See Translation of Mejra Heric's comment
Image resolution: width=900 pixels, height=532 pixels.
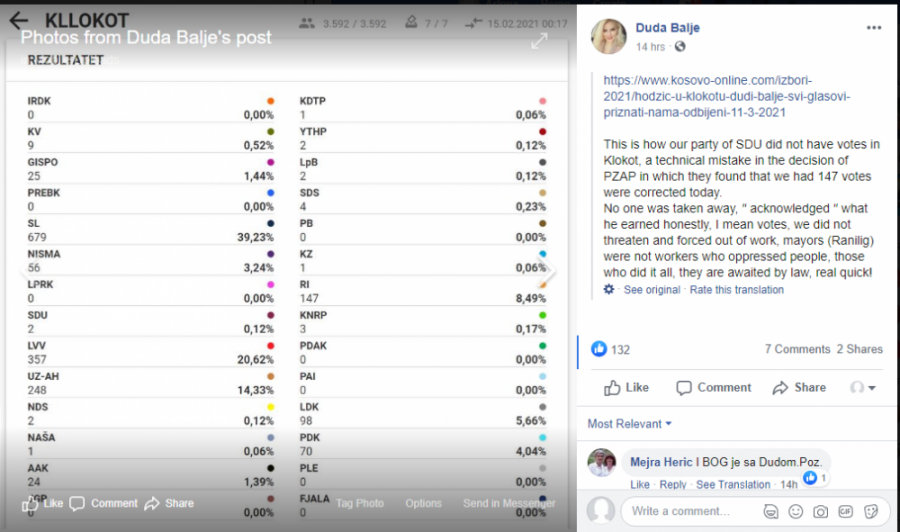(733, 484)
